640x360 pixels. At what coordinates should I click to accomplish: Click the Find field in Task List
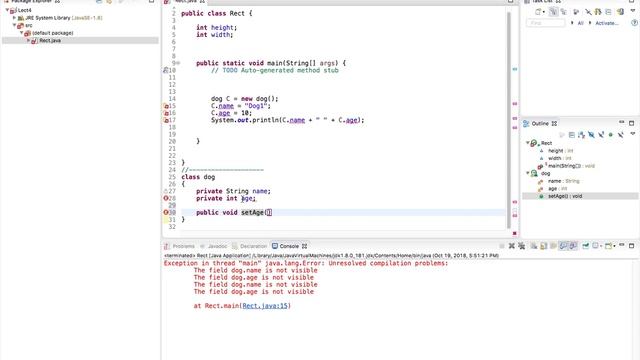tap(546, 23)
